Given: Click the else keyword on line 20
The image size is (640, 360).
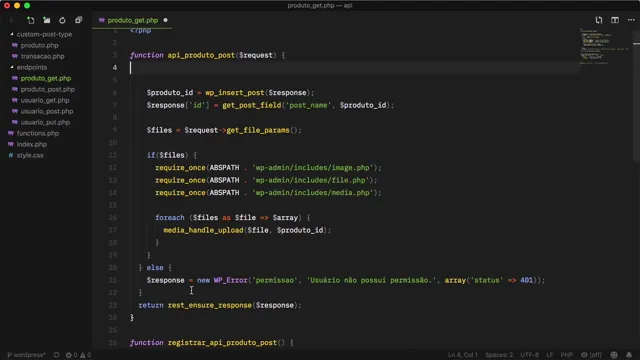Looking at the screenshot, I should 155,268.
